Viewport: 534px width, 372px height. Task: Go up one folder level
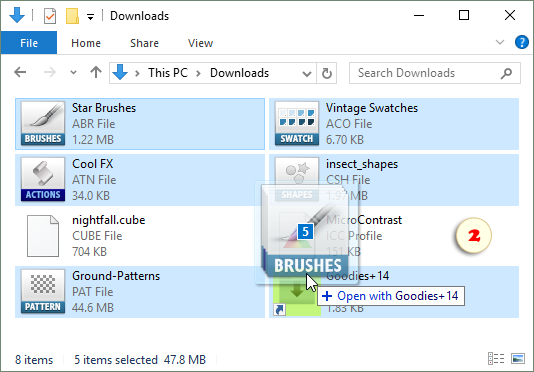(96, 72)
